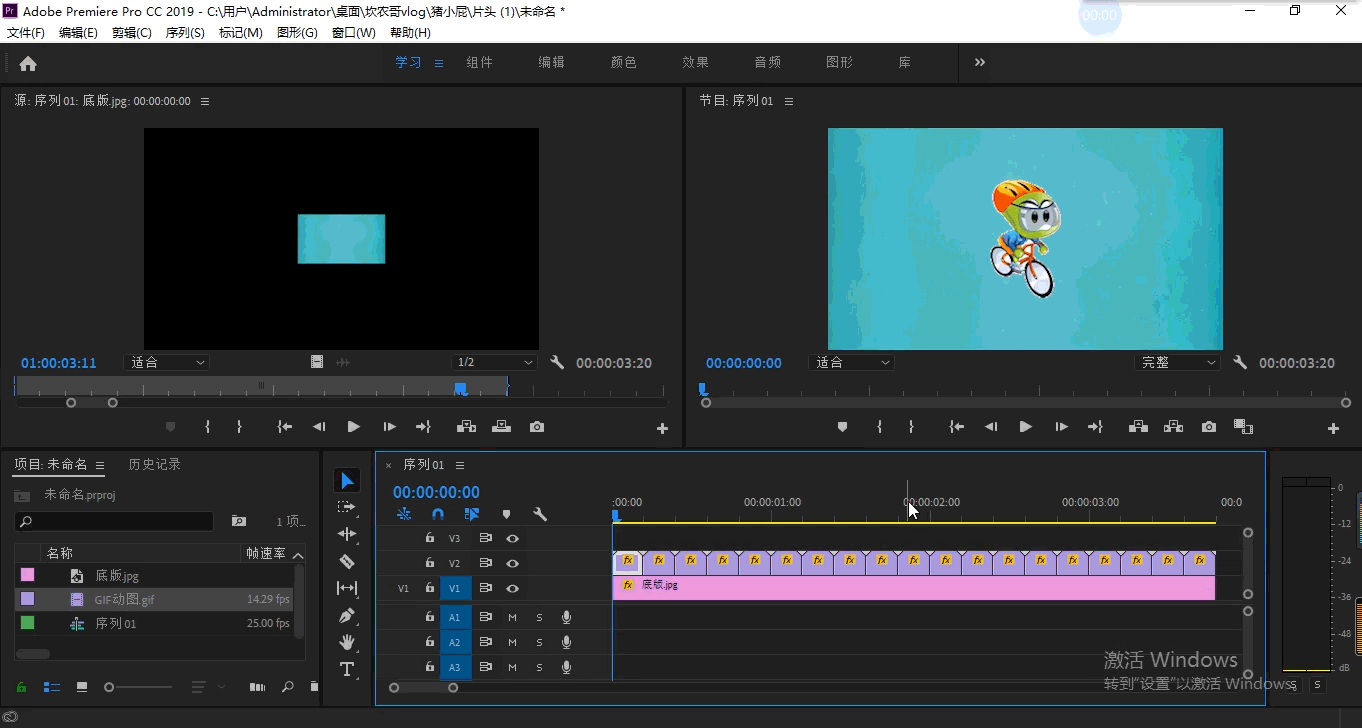
Task: Play in Program monitor
Action: click(1025, 427)
